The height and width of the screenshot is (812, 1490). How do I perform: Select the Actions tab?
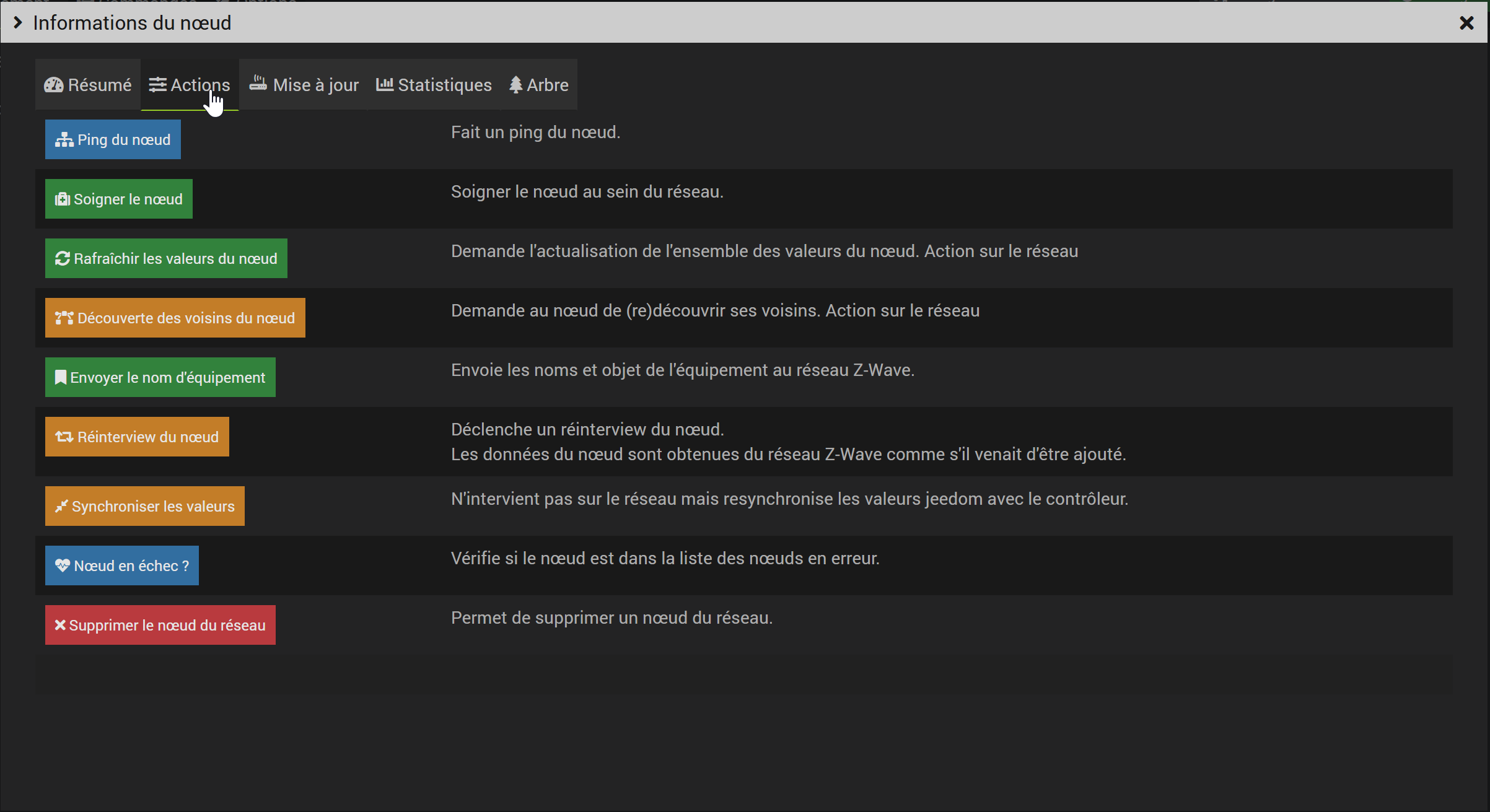coord(190,85)
